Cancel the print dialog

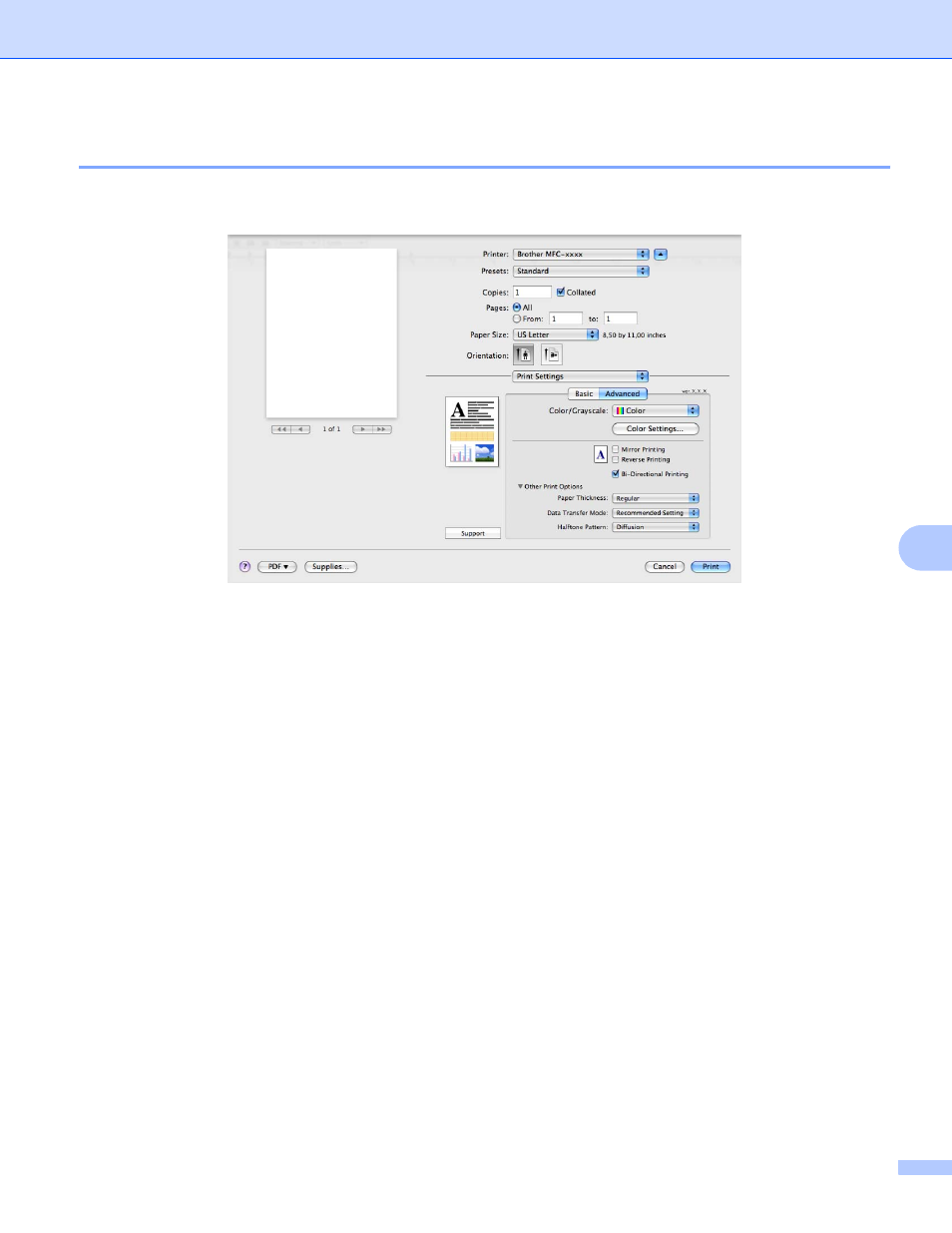click(665, 567)
